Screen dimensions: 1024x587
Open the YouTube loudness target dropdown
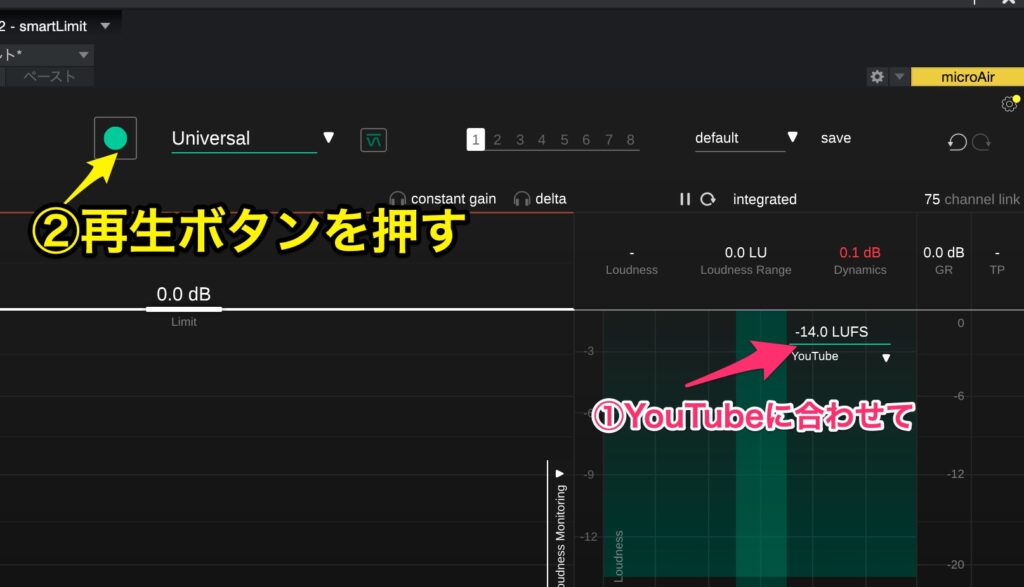click(x=886, y=357)
